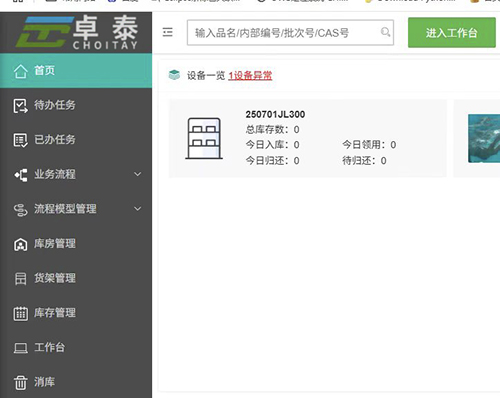The image size is (500, 398).
Task: Click the home icon beside 首页
Action: coord(20,71)
